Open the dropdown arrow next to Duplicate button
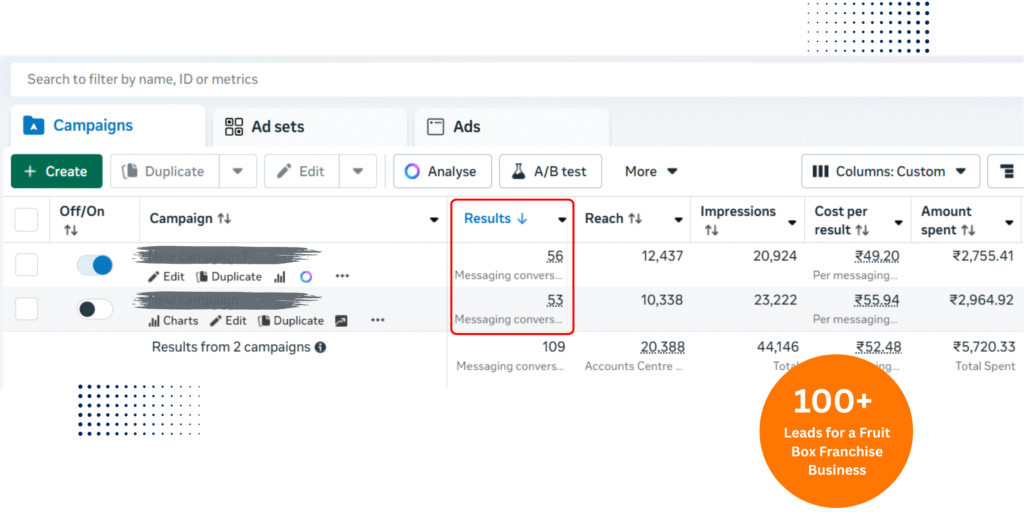Screen dimensions: 1024x512 point(237,171)
